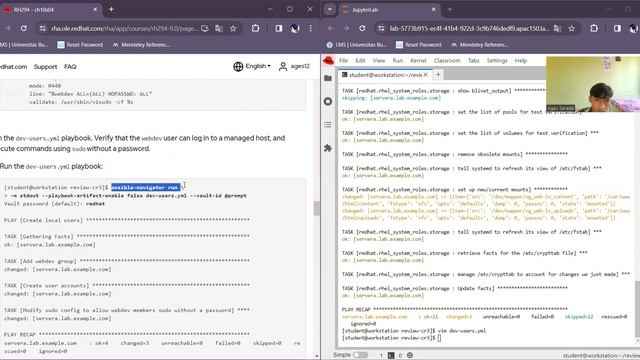Toggle side panel in left browser
The width and height of the screenshot is (640, 360).
click(x=279, y=28)
